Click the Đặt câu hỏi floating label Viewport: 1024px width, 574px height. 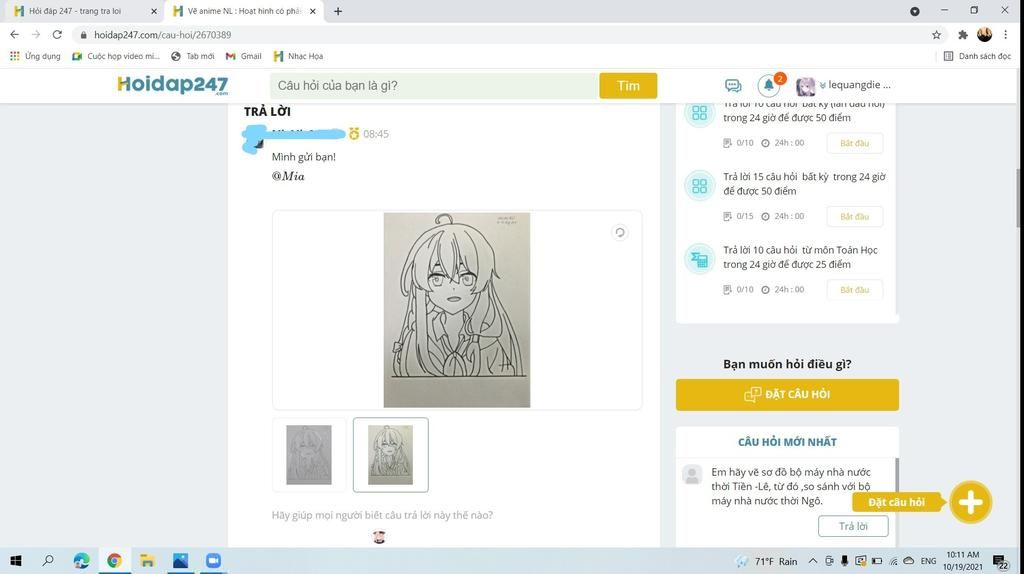pos(897,502)
